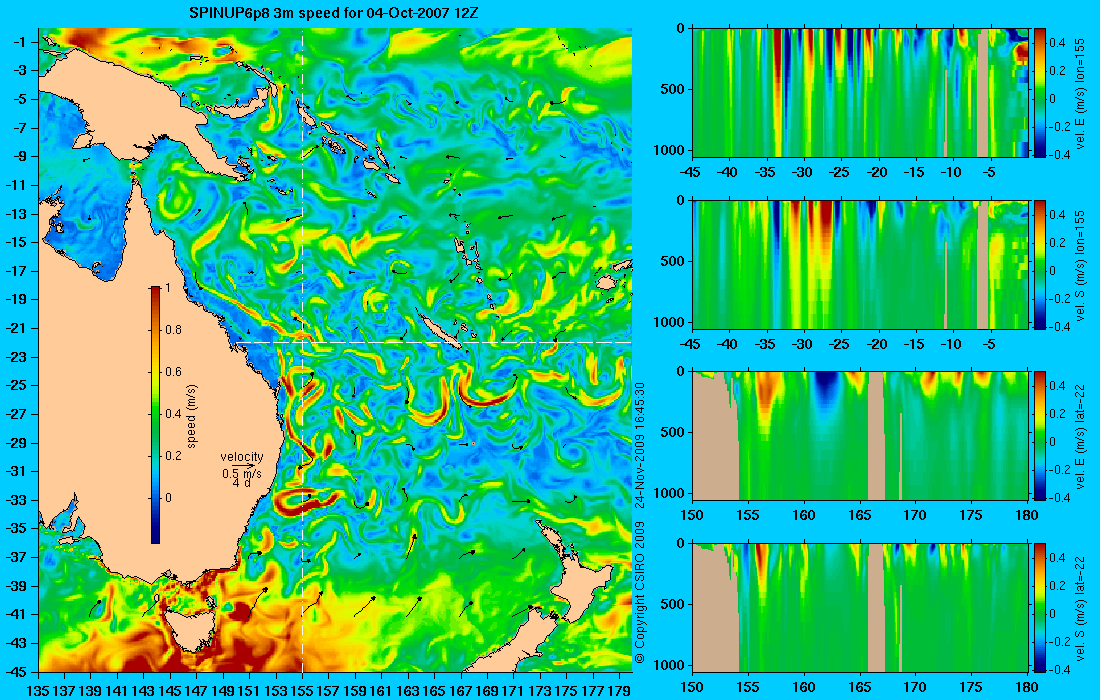The height and width of the screenshot is (700, 1100).
Task: Click the colorbar labeled vel. S (m/s) lat=-22
Action: (x=1040, y=607)
